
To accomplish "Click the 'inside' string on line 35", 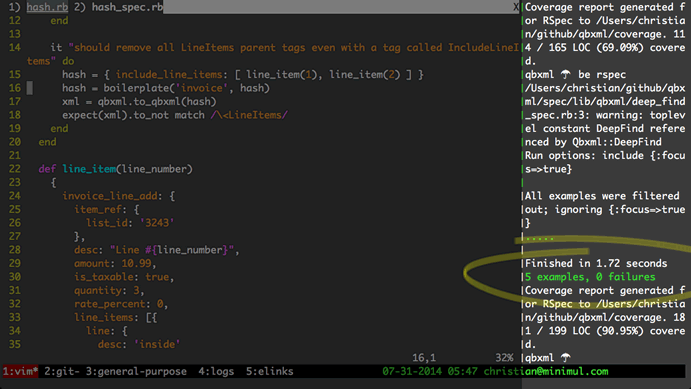I will click(157, 345).
